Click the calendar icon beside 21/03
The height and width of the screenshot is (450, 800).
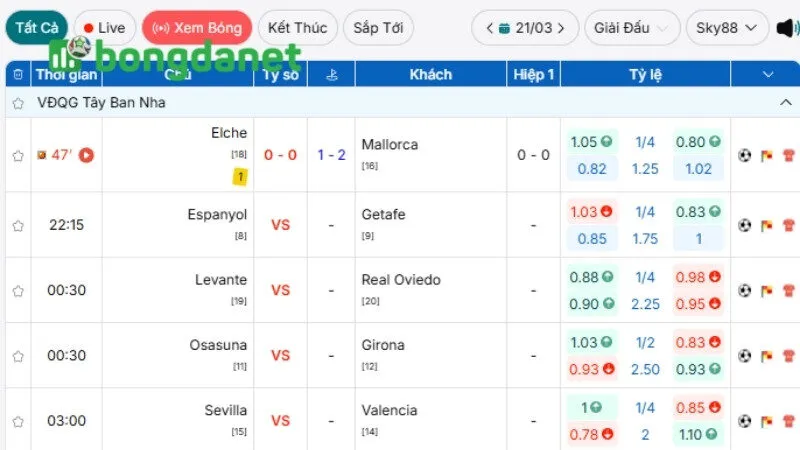tap(504, 28)
